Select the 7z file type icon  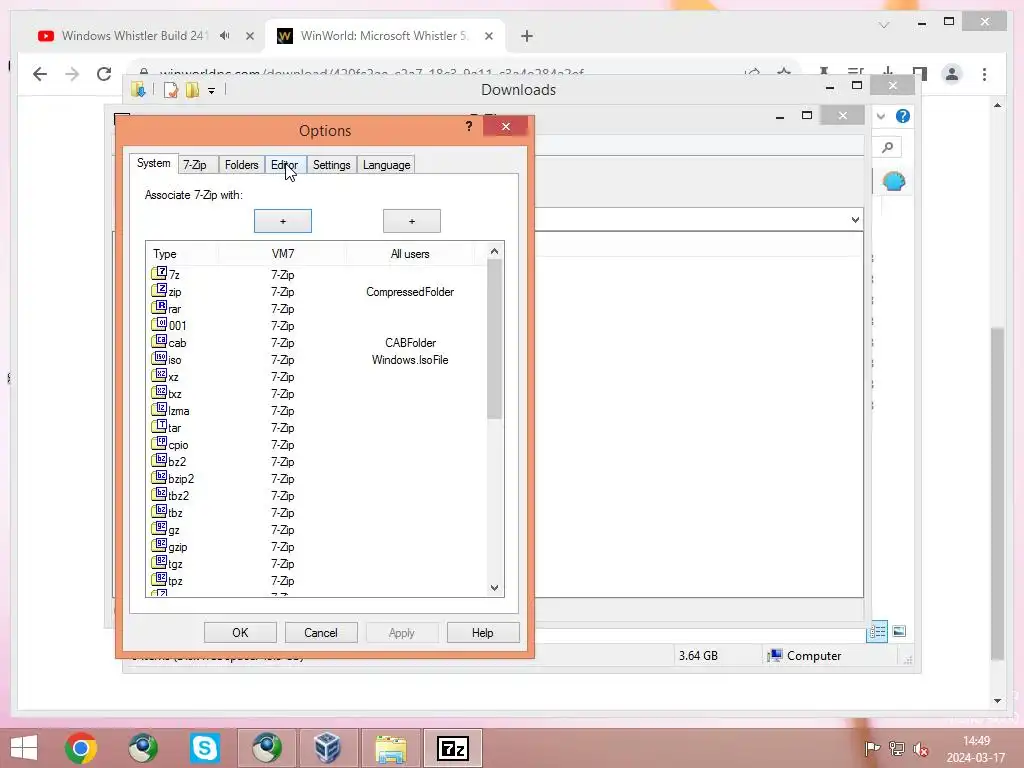(159, 273)
